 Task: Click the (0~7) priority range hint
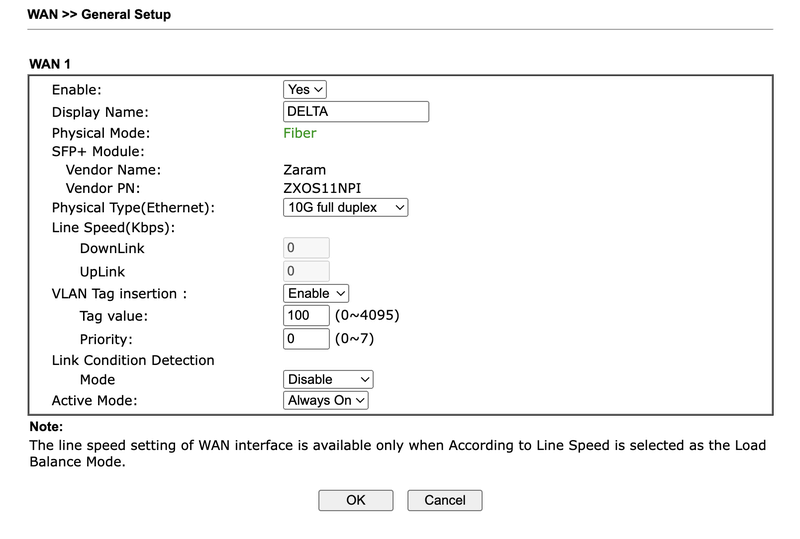click(x=353, y=339)
